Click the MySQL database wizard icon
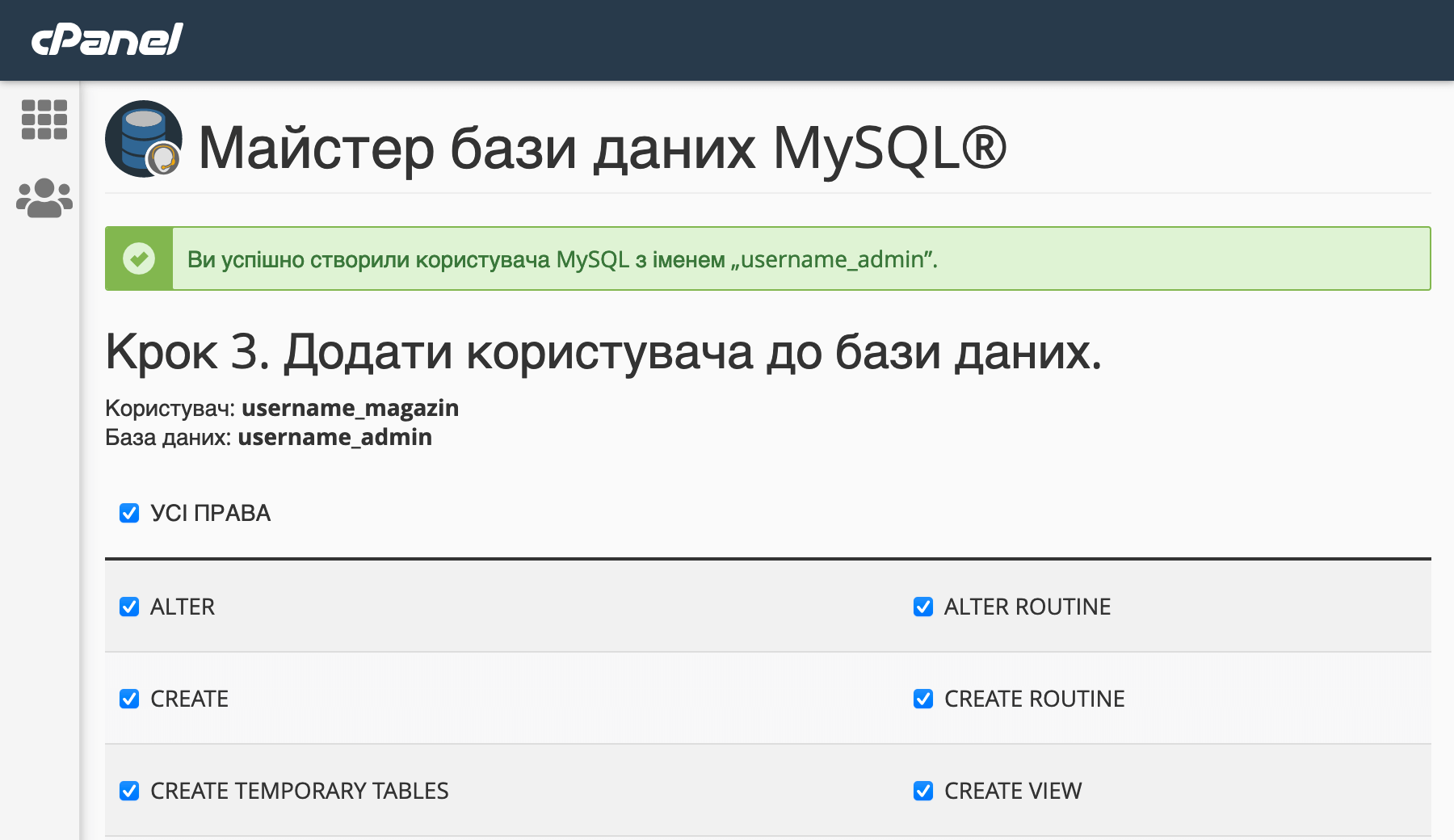 tap(144, 139)
